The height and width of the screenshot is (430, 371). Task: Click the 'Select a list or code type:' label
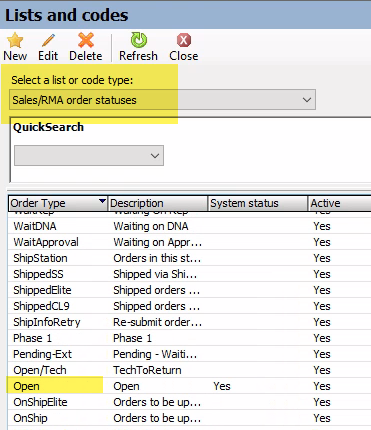[72, 80]
